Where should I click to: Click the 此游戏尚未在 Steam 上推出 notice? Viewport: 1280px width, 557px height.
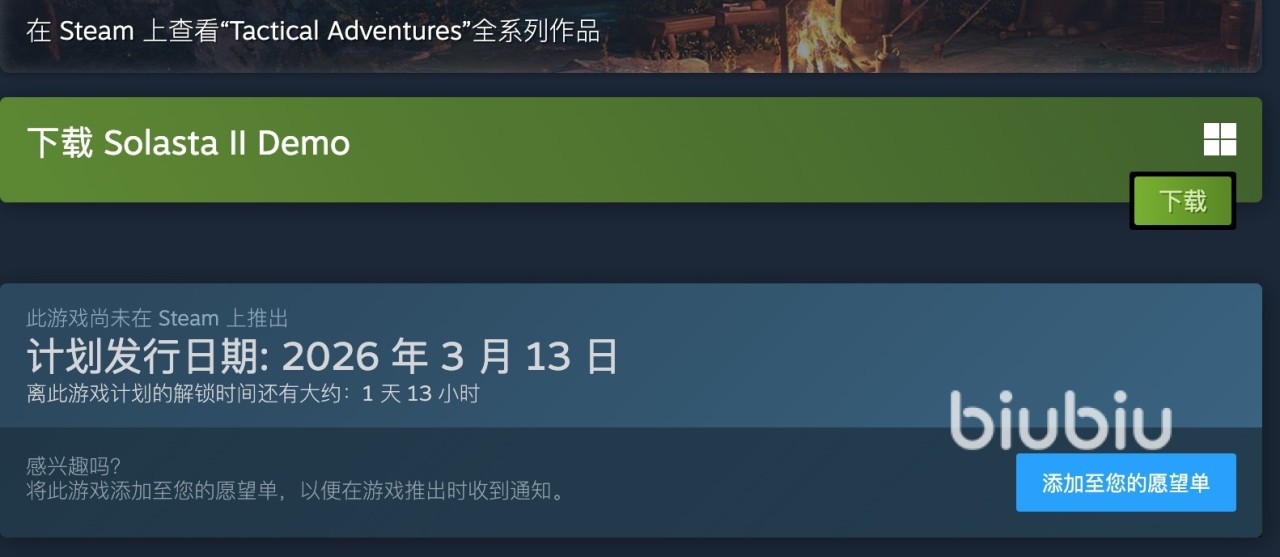pyautogui.click(x=157, y=319)
